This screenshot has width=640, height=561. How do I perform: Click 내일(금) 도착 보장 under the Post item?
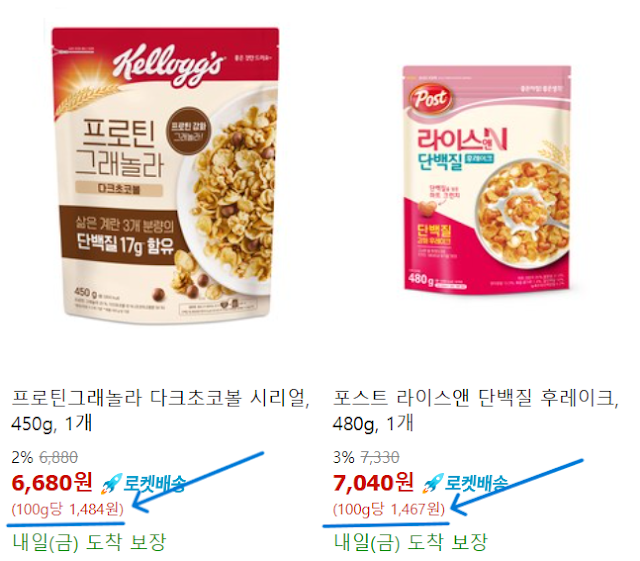(x=410, y=542)
